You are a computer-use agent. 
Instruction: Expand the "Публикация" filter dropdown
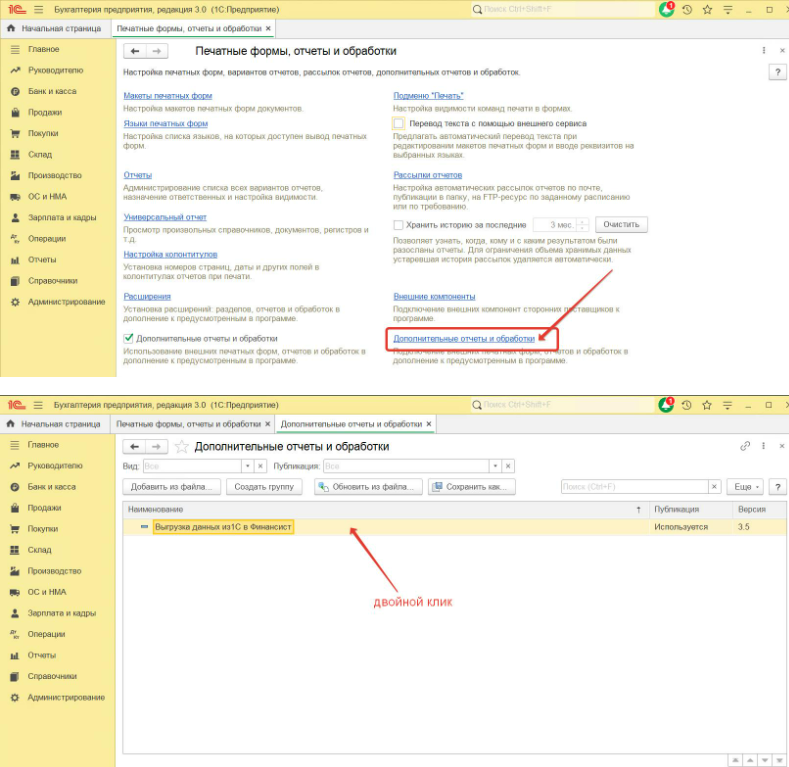494,466
